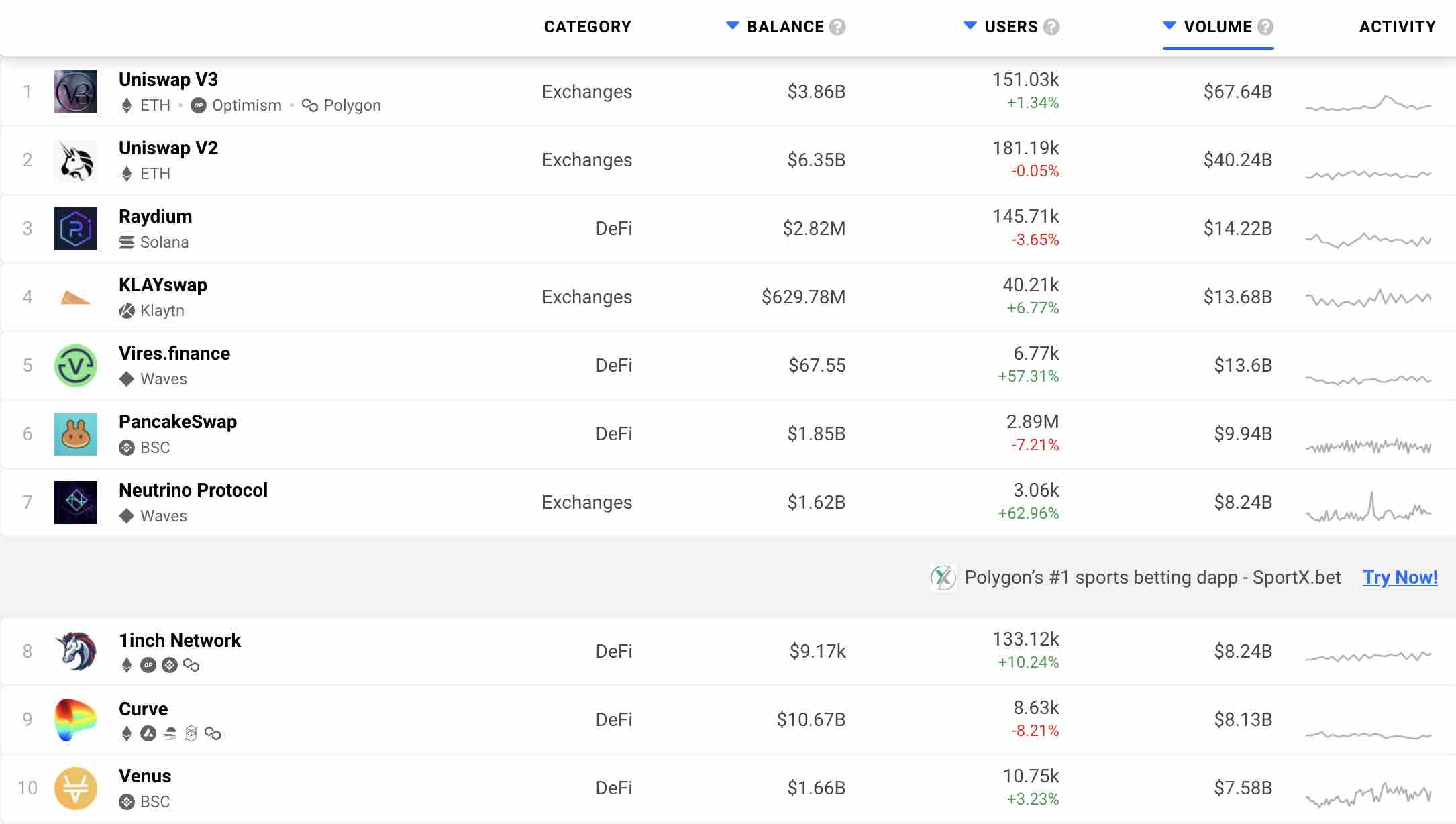This screenshot has height=824, width=1456.
Task: Click the PancakeSwap bunny icon
Action: tap(75, 434)
